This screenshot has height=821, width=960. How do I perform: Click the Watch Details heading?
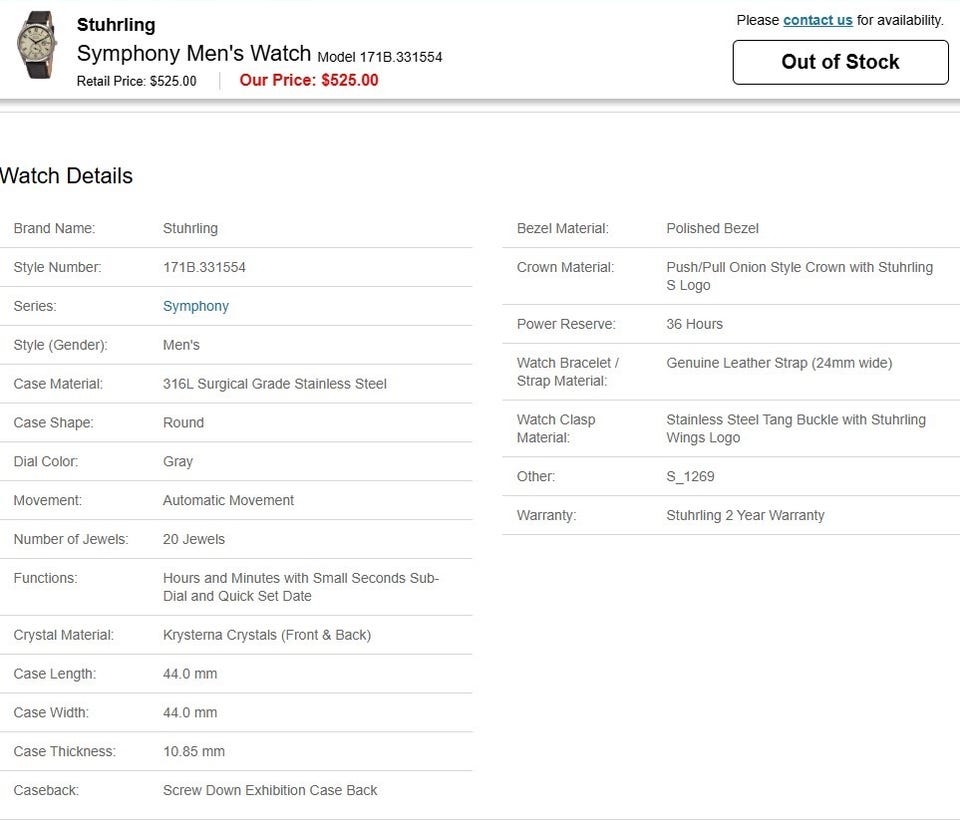(x=66, y=176)
